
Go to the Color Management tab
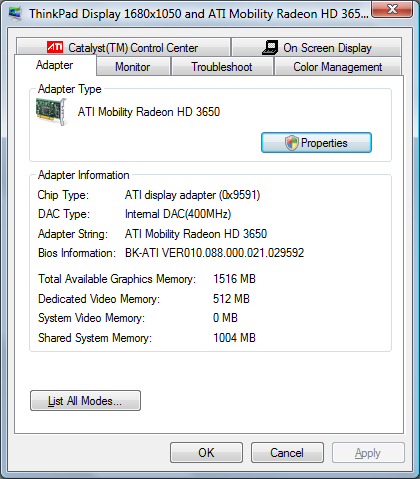[338, 67]
